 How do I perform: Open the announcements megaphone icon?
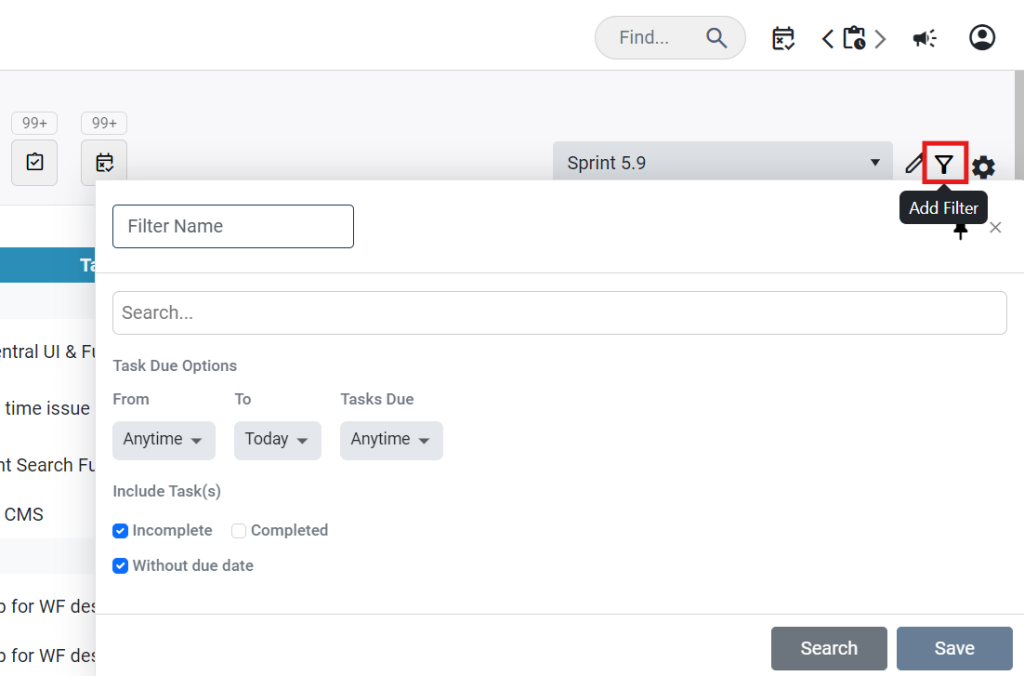click(924, 37)
